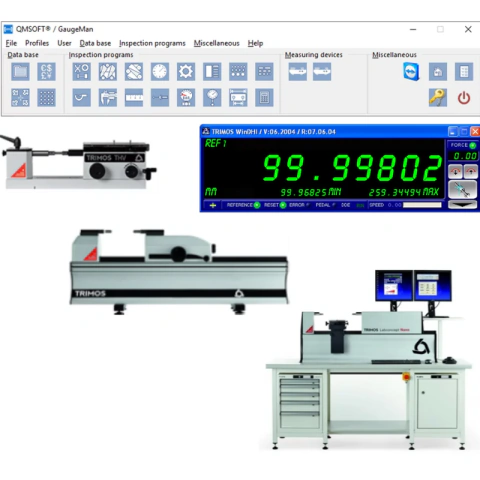Screen dimensions: 480x480
Task: Click the red power exit icon
Action: pyautogui.click(x=464, y=98)
